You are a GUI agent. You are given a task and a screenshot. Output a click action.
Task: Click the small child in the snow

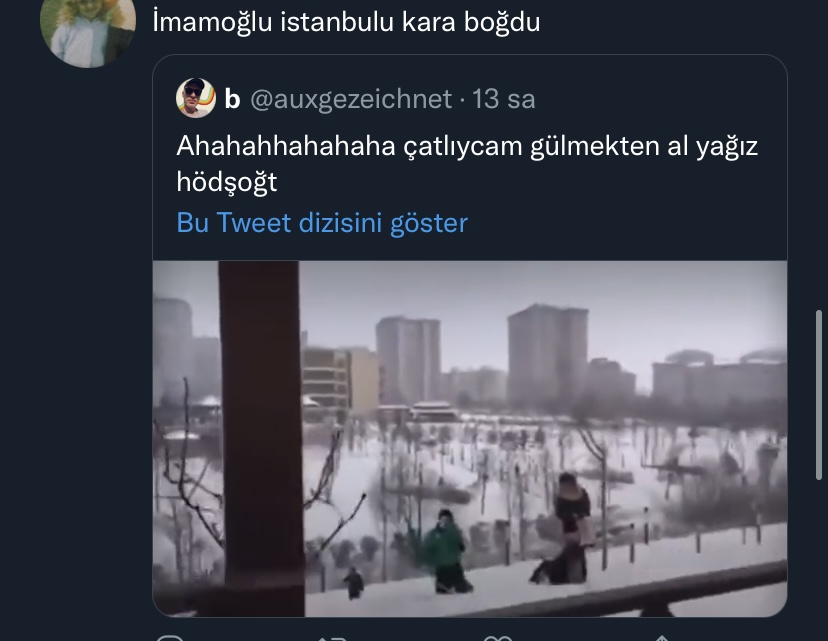click(x=354, y=582)
